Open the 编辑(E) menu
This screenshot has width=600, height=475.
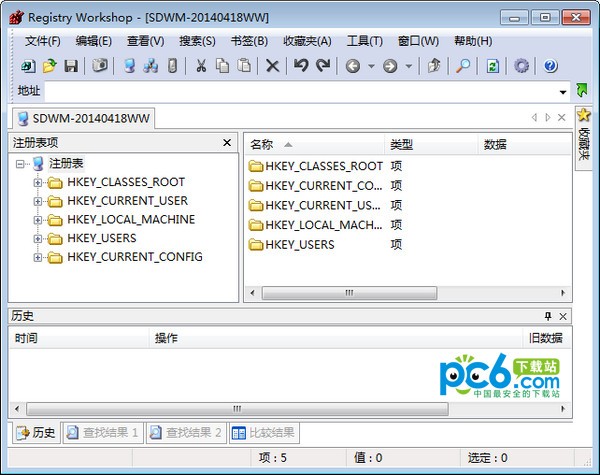click(x=94, y=41)
